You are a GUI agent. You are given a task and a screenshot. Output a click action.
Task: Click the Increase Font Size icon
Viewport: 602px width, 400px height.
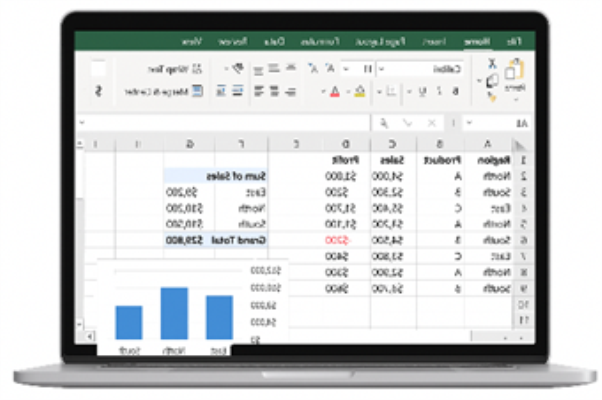pyautogui.click(x=331, y=68)
